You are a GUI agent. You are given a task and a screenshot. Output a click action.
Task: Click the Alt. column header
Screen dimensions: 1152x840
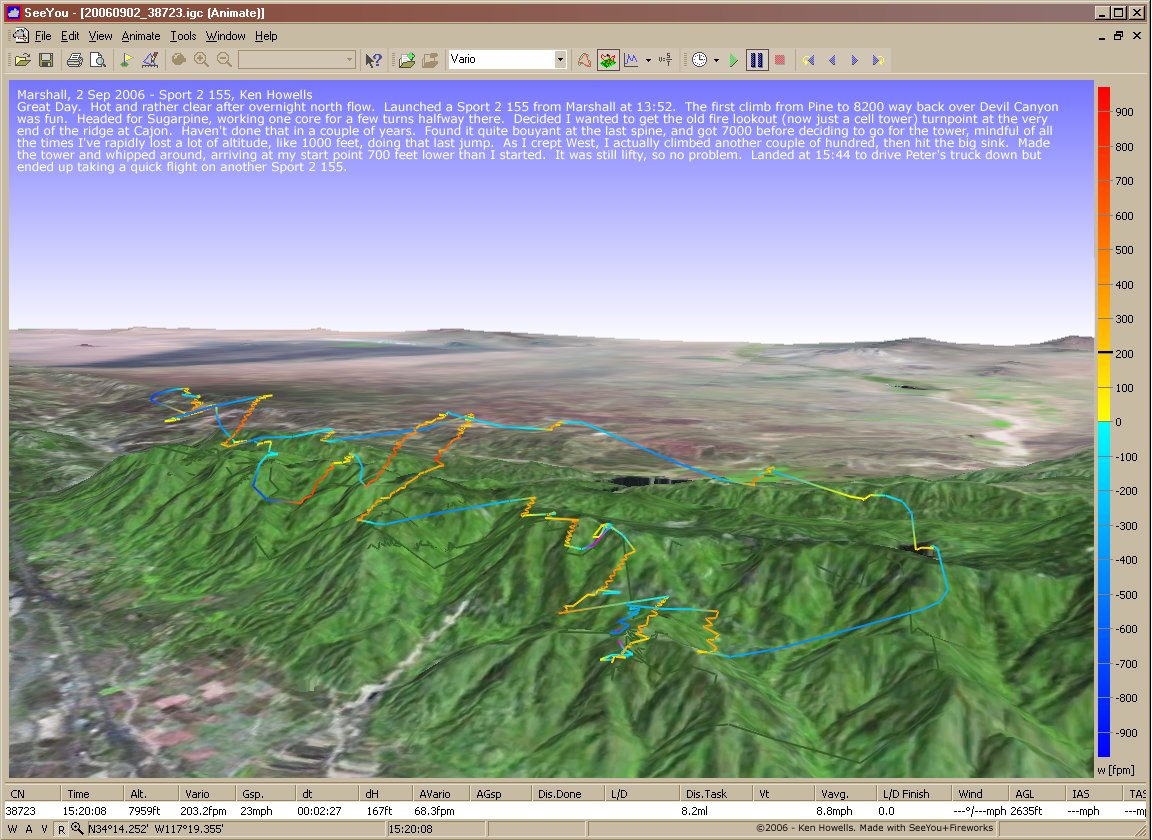coord(139,793)
